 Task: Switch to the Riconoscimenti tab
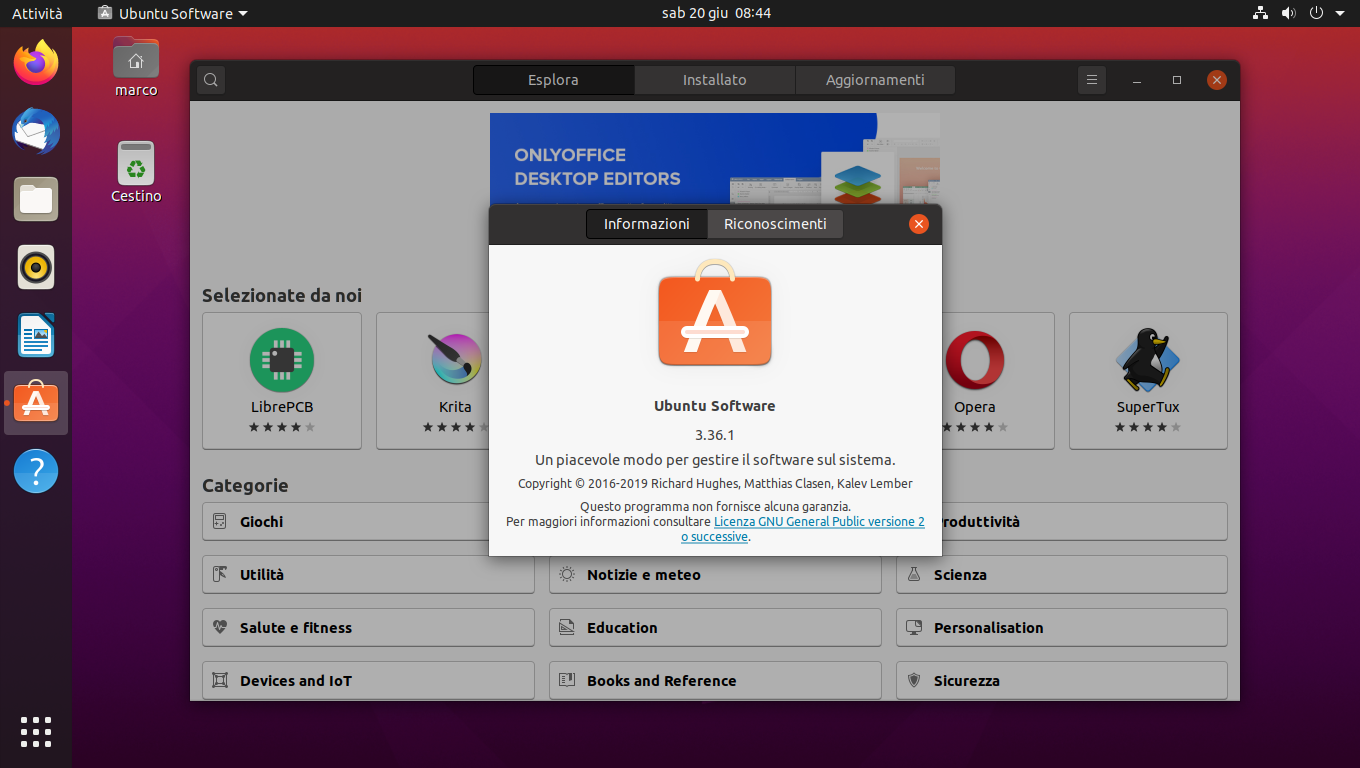pos(775,224)
